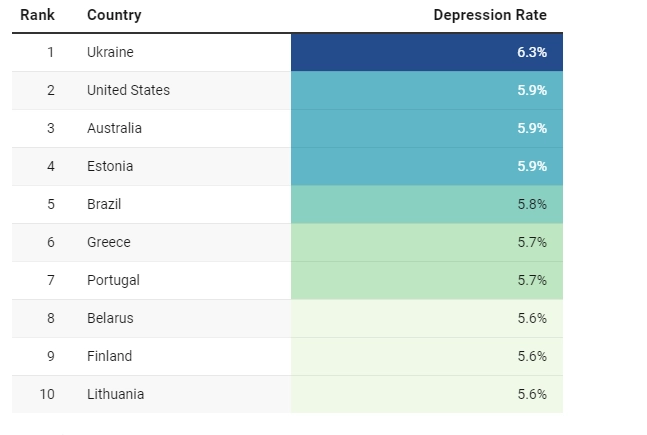Click the Rank column header

coord(37,15)
